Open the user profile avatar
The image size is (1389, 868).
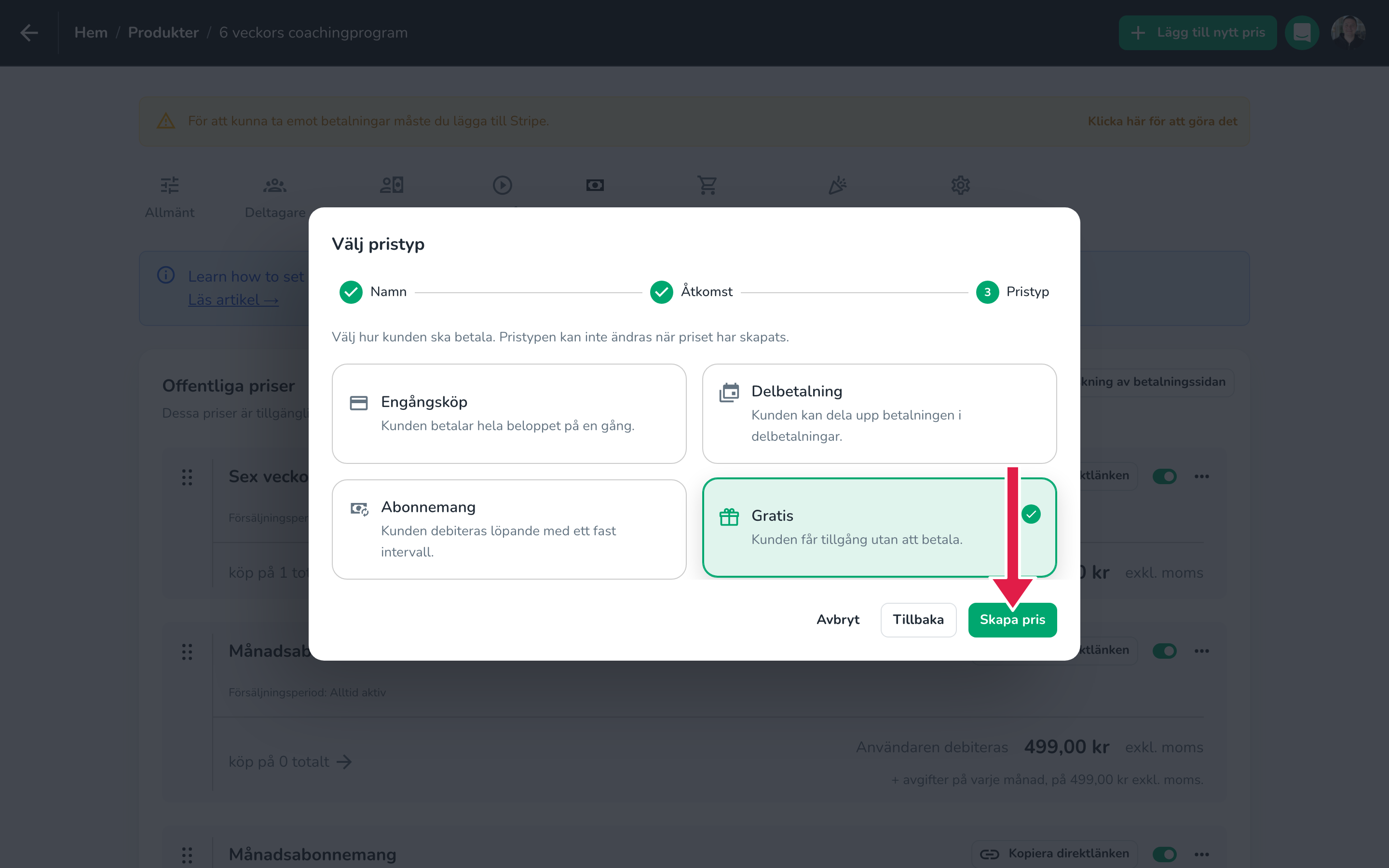pos(1348,33)
